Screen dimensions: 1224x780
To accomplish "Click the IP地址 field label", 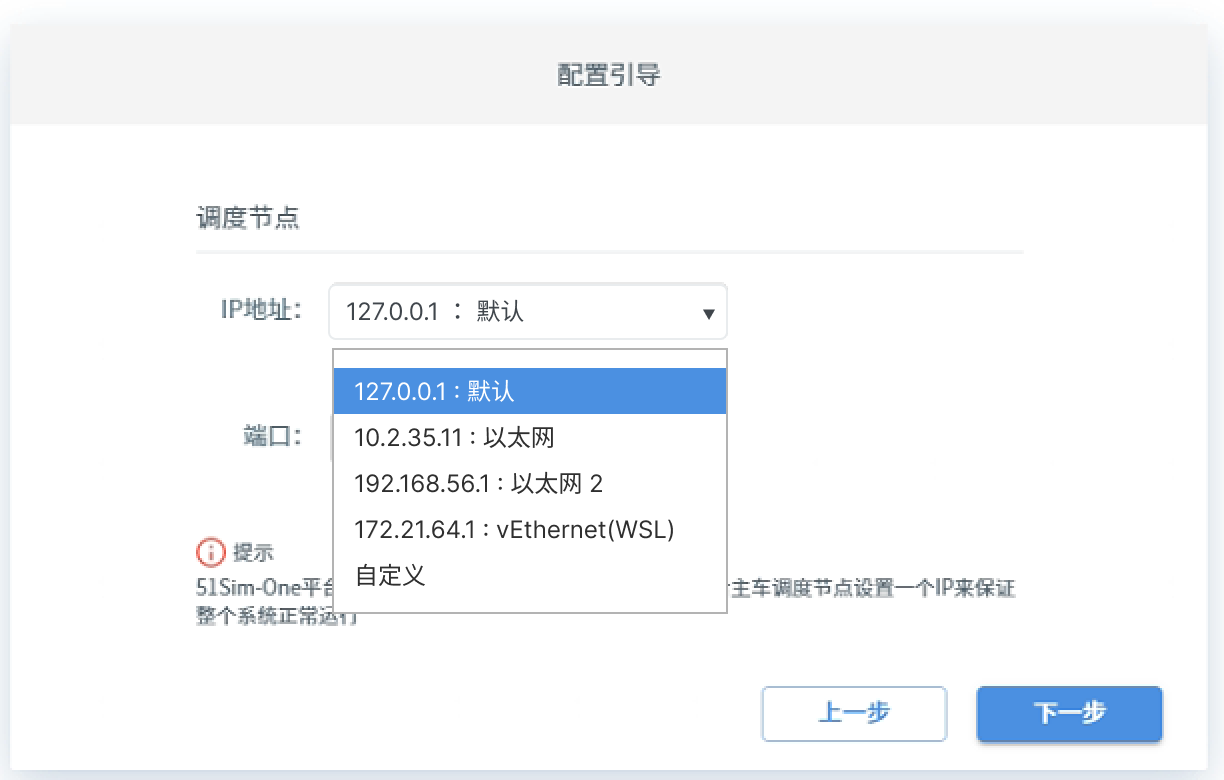I will (x=261, y=310).
